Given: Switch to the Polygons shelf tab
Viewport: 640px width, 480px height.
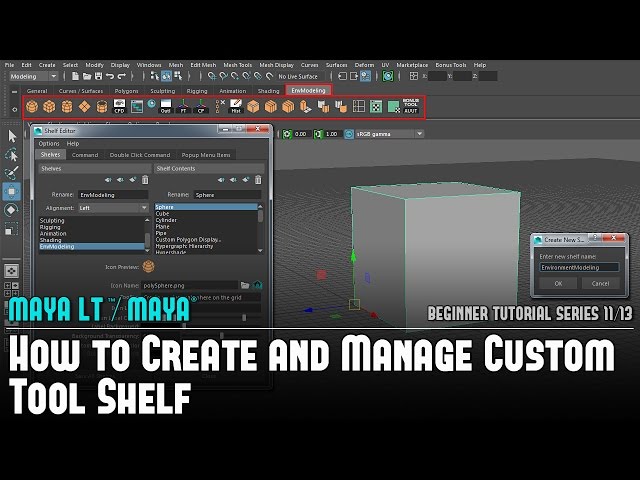Looking at the screenshot, I should point(126,91).
